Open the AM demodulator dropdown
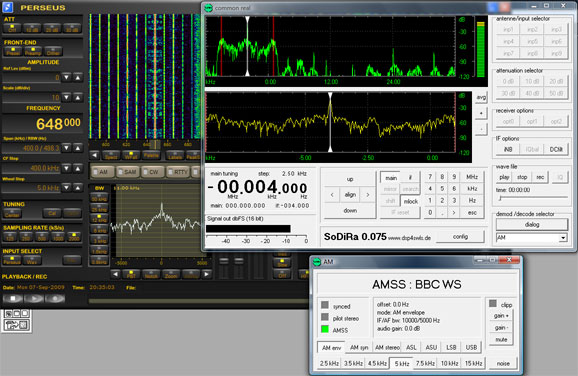578x376 pixels. (x=563, y=238)
